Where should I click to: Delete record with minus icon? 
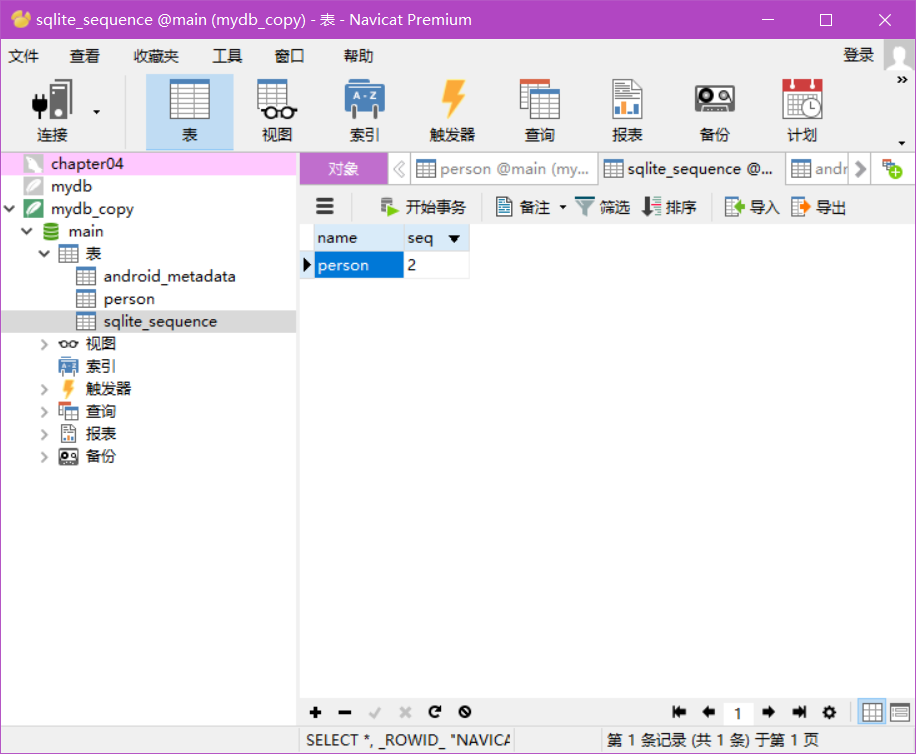tap(345, 712)
